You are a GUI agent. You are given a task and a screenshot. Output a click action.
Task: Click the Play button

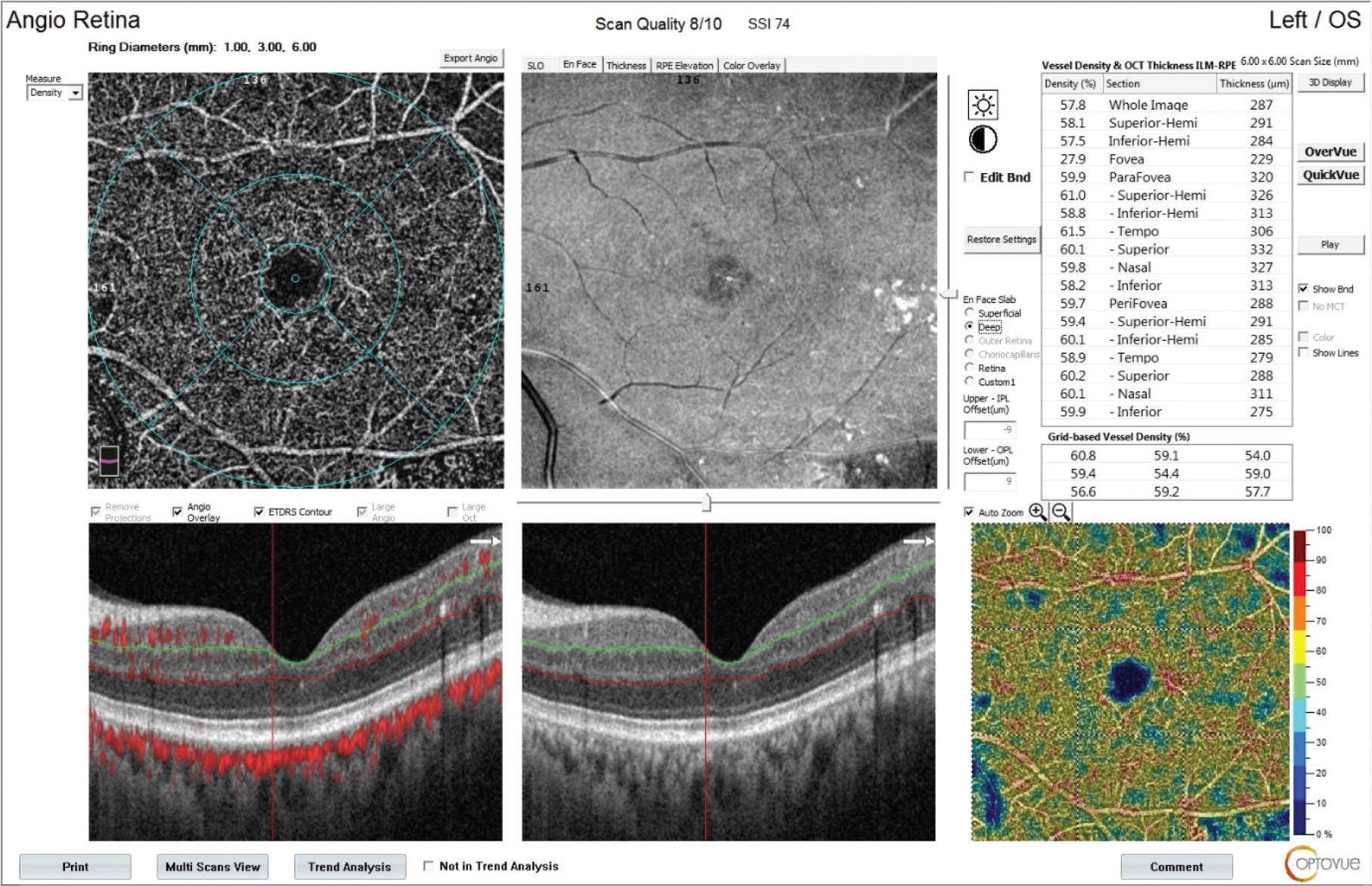click(1330, 245)
